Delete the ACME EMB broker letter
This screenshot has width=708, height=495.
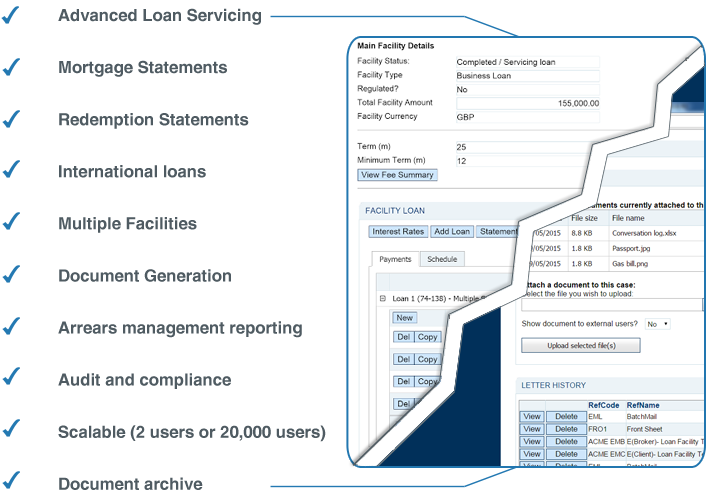[566, 442]
